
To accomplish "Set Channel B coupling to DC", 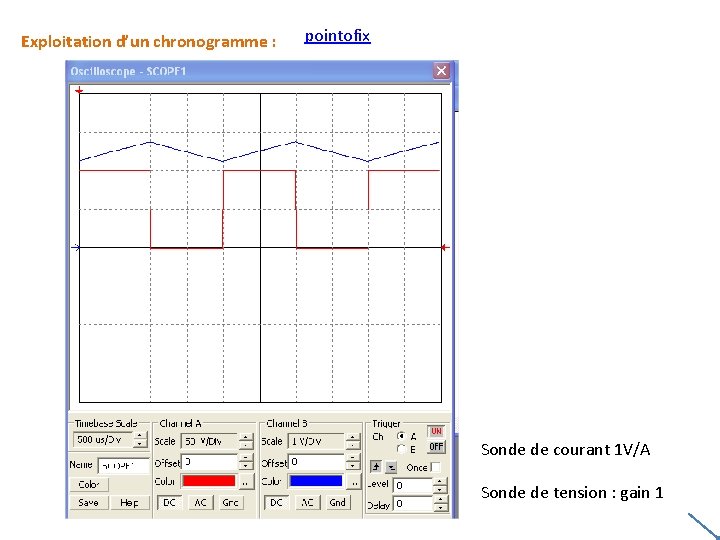I will click(276, 502).
